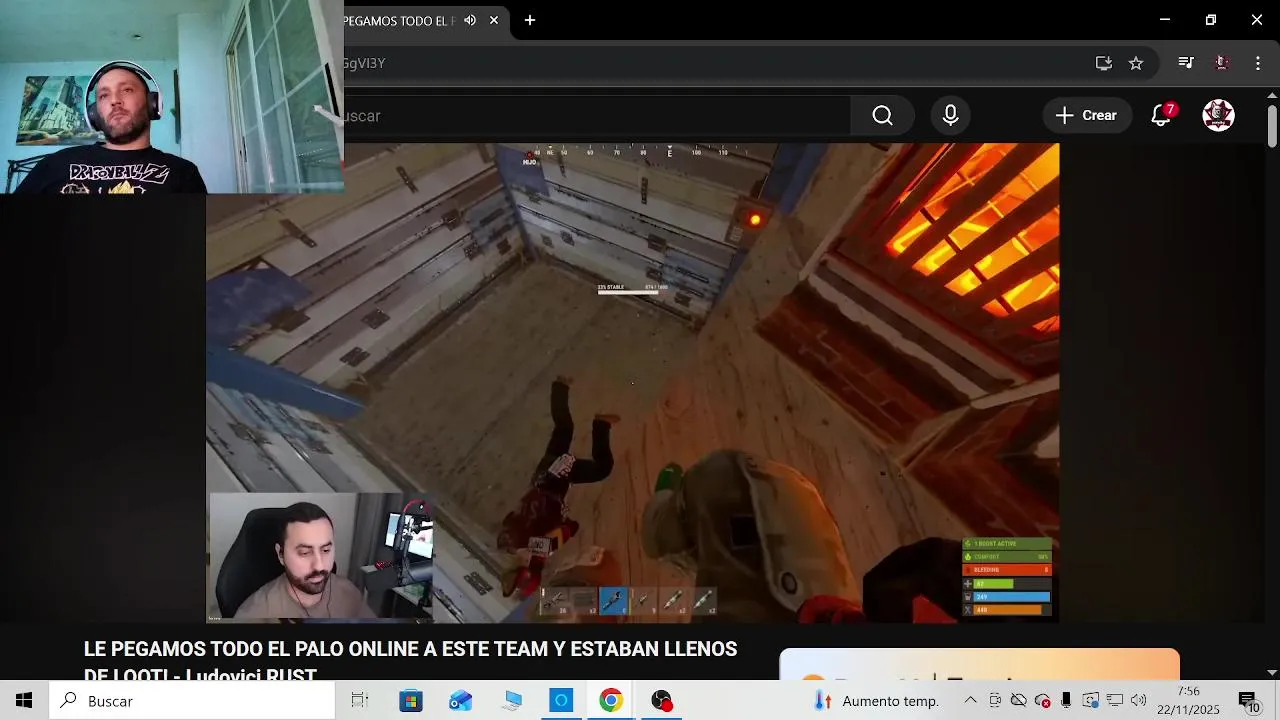The width and height of the screenshot is (1280, 720).
Task: Switch to Google Chrome in the taskbar
Action: 611,701
